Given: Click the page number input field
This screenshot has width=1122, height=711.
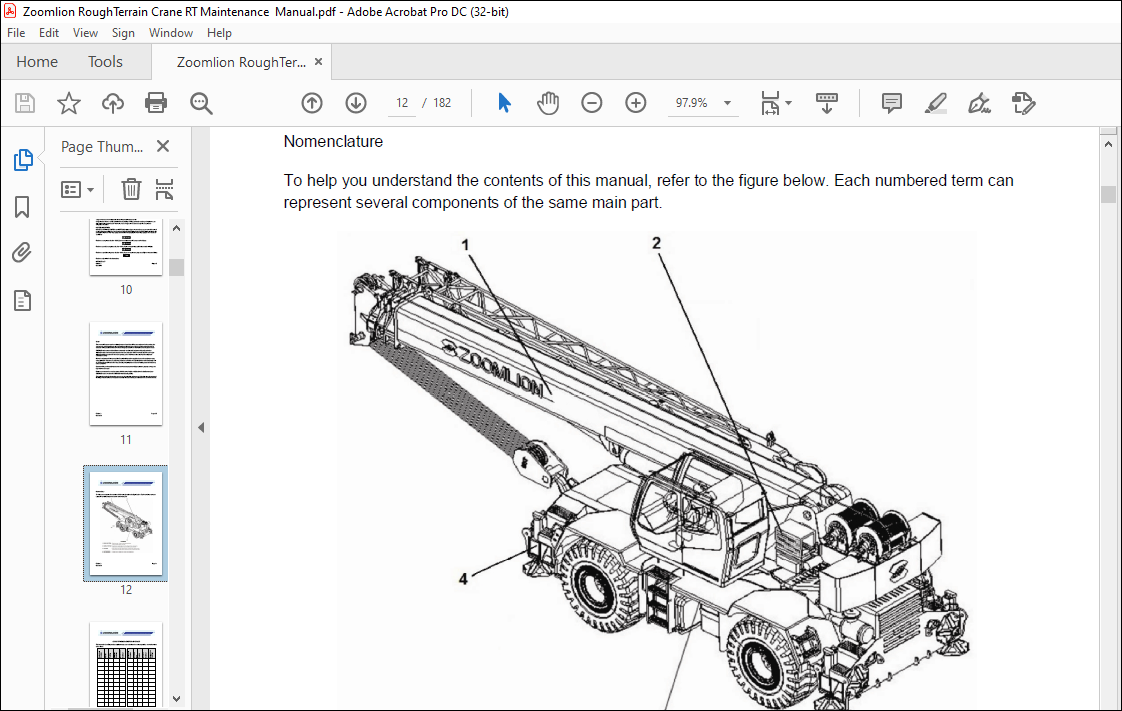Looking at the screenshot, I should [x=402, y=103].
